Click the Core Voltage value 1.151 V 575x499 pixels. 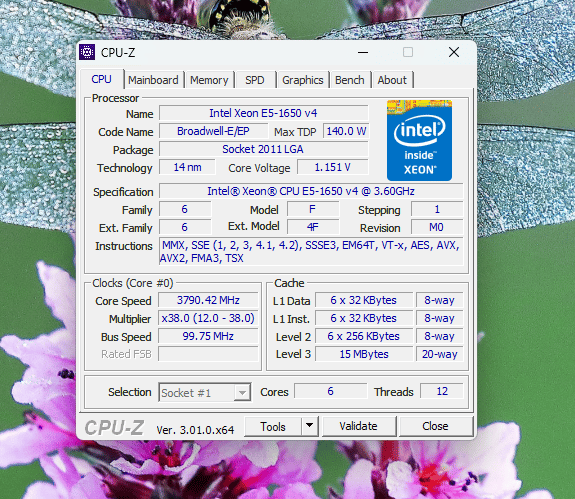tap(332, 167)
